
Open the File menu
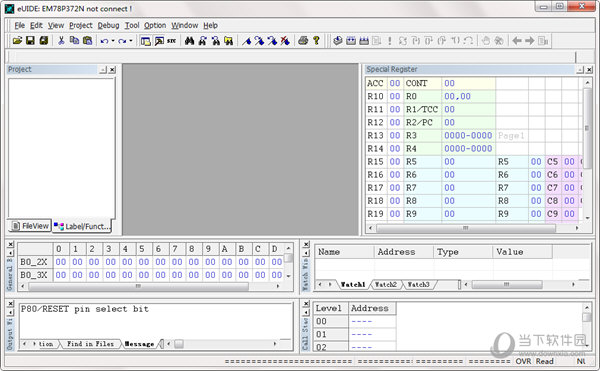point(20,25)
